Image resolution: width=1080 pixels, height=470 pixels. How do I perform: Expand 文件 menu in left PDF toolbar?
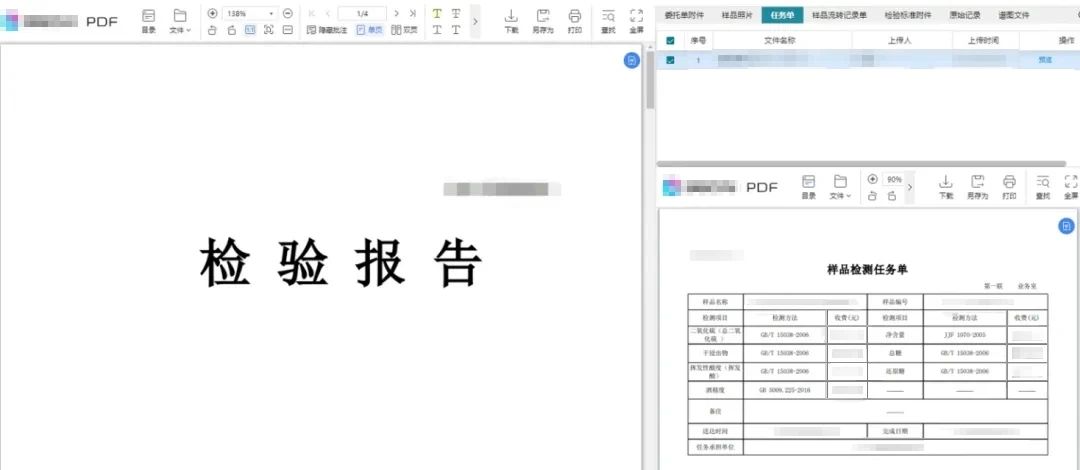pos(180,20)
